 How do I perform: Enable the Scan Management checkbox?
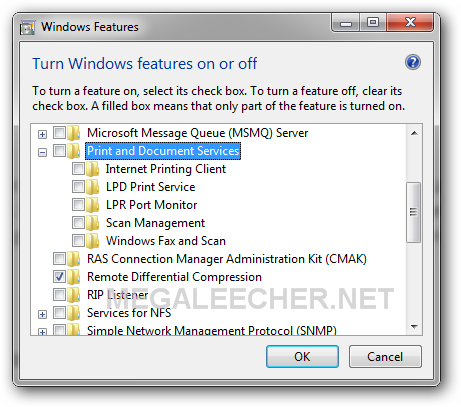pyautogui.click(x=79, y=222)
